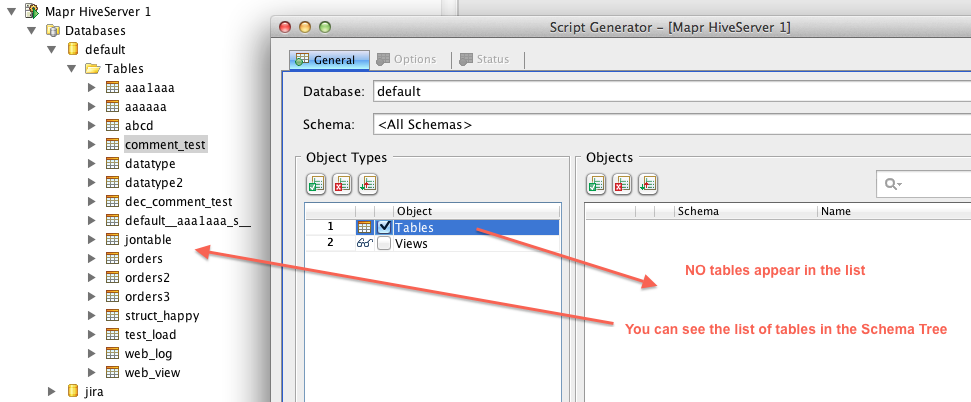Click the jira database cylinder icon
The height and width of the screenshot is (402, 971).
pos(72,391)
